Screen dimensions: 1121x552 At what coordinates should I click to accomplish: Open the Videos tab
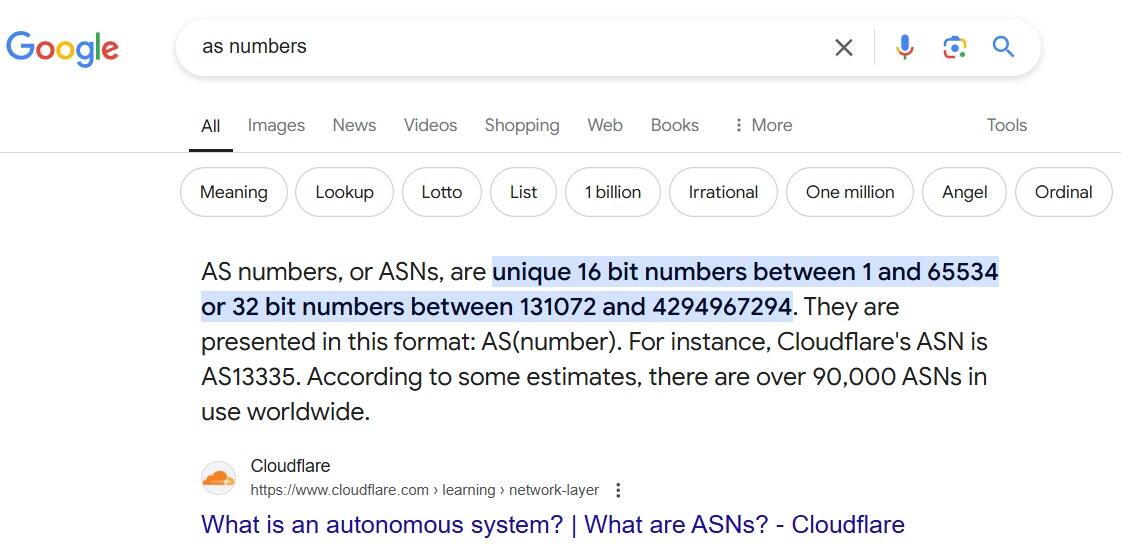430,125
